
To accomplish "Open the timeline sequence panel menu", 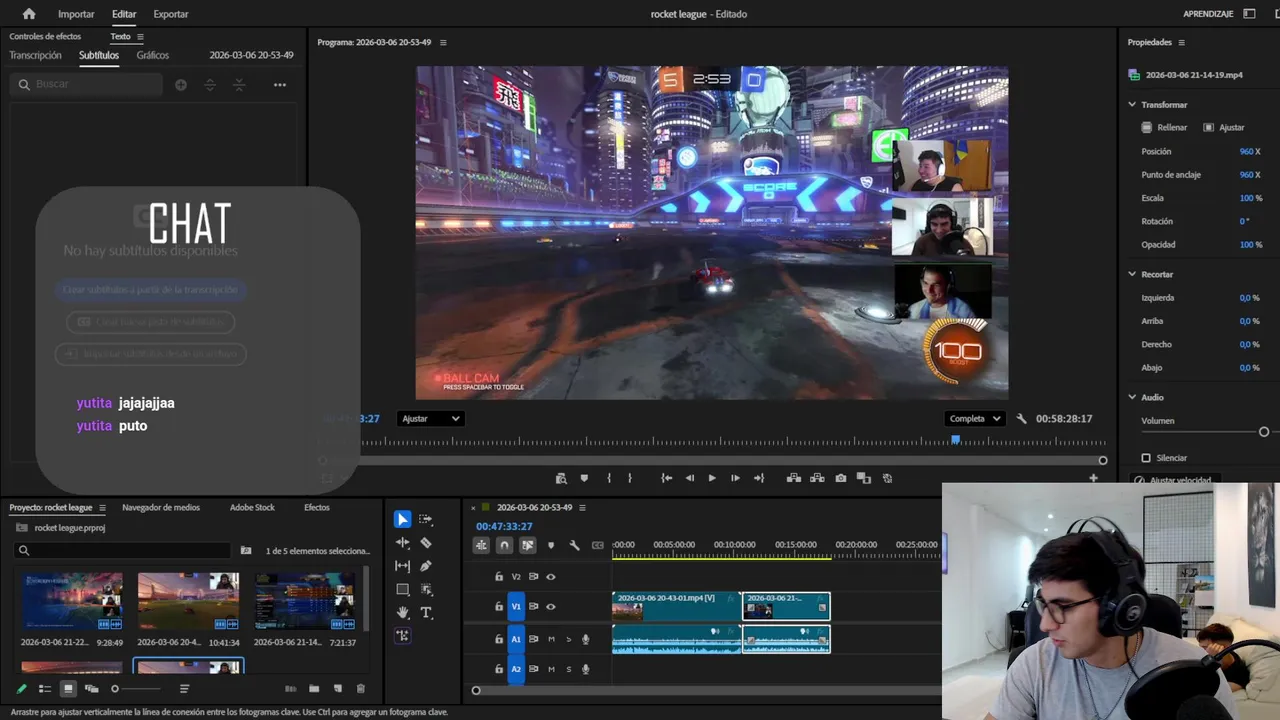I will coord(582,508).
